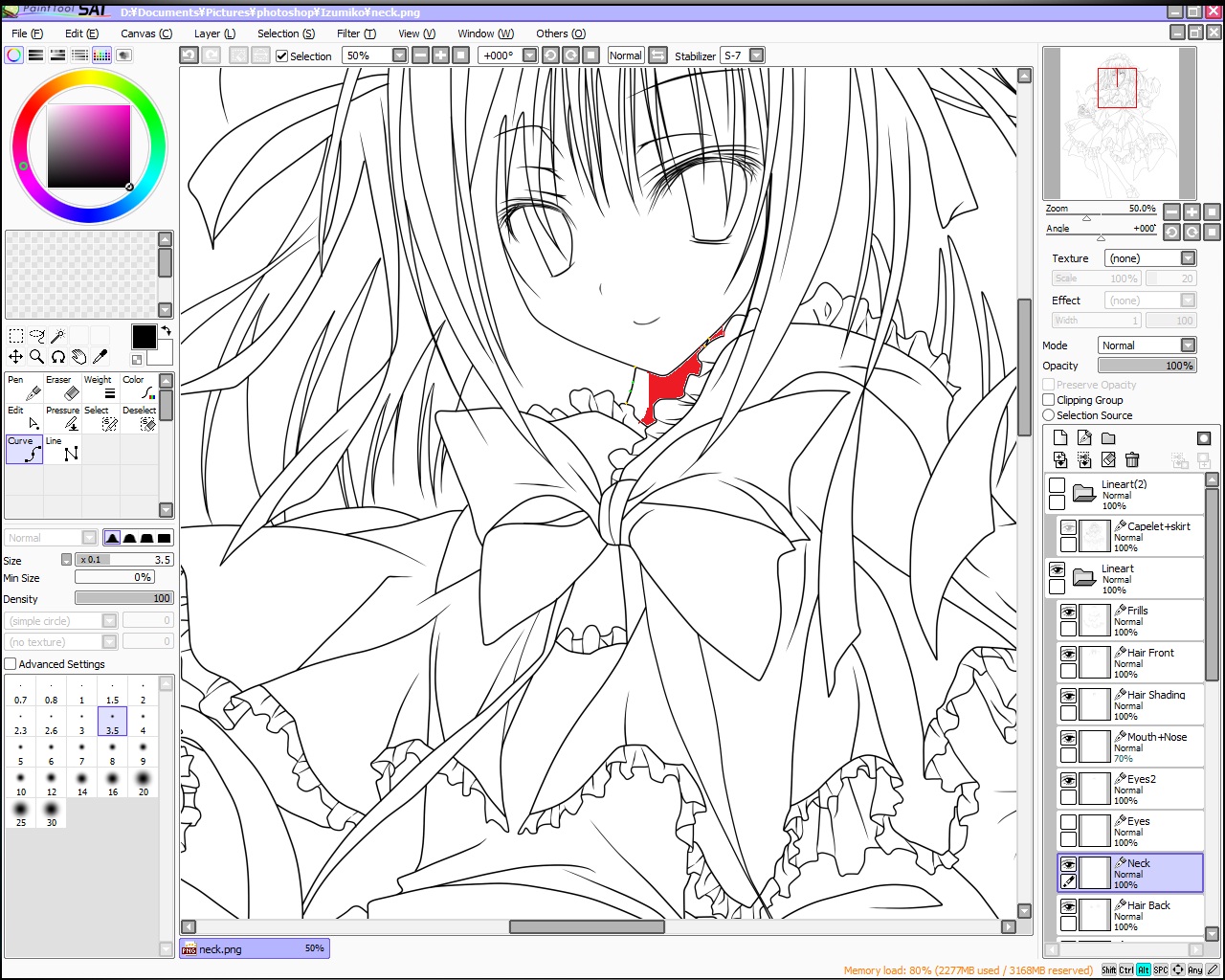Pick a color in the saturation square
This screenshot has width=1225, height=980.
click(89, 145)
